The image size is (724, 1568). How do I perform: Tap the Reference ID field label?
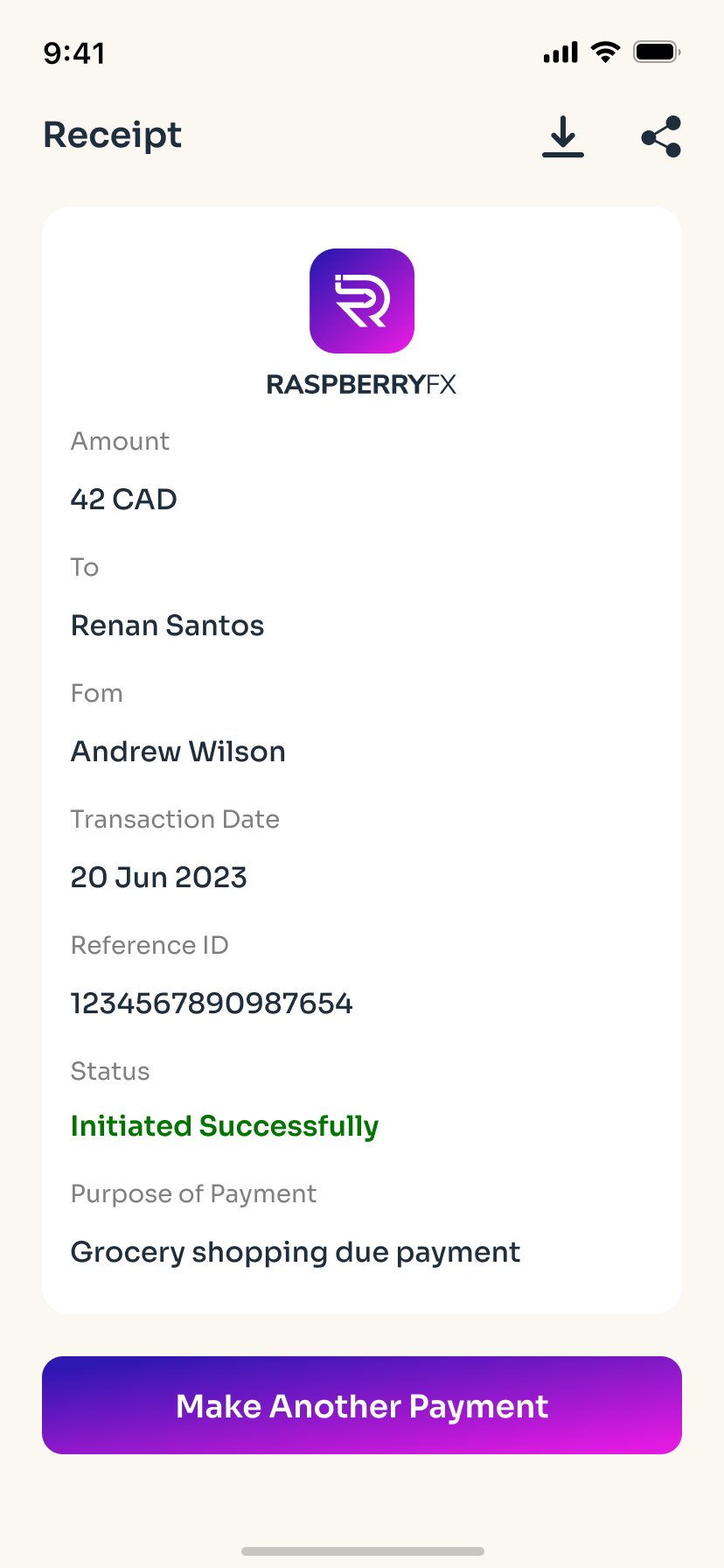[x=150, y=945]
